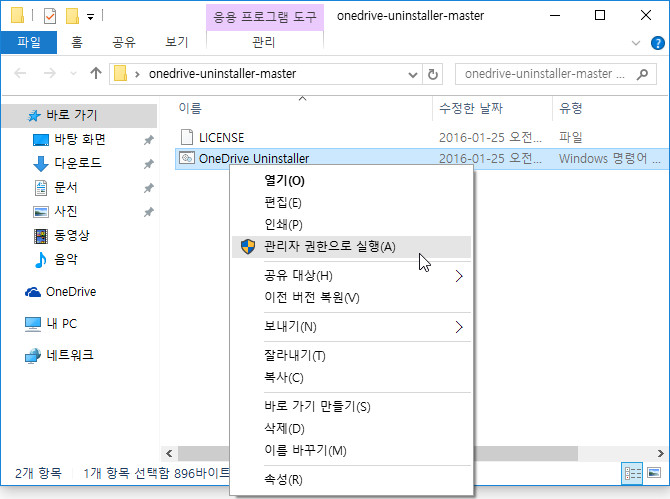
Task: Click the onedrive-uninstaller-master search box
Action: [545, 74]
